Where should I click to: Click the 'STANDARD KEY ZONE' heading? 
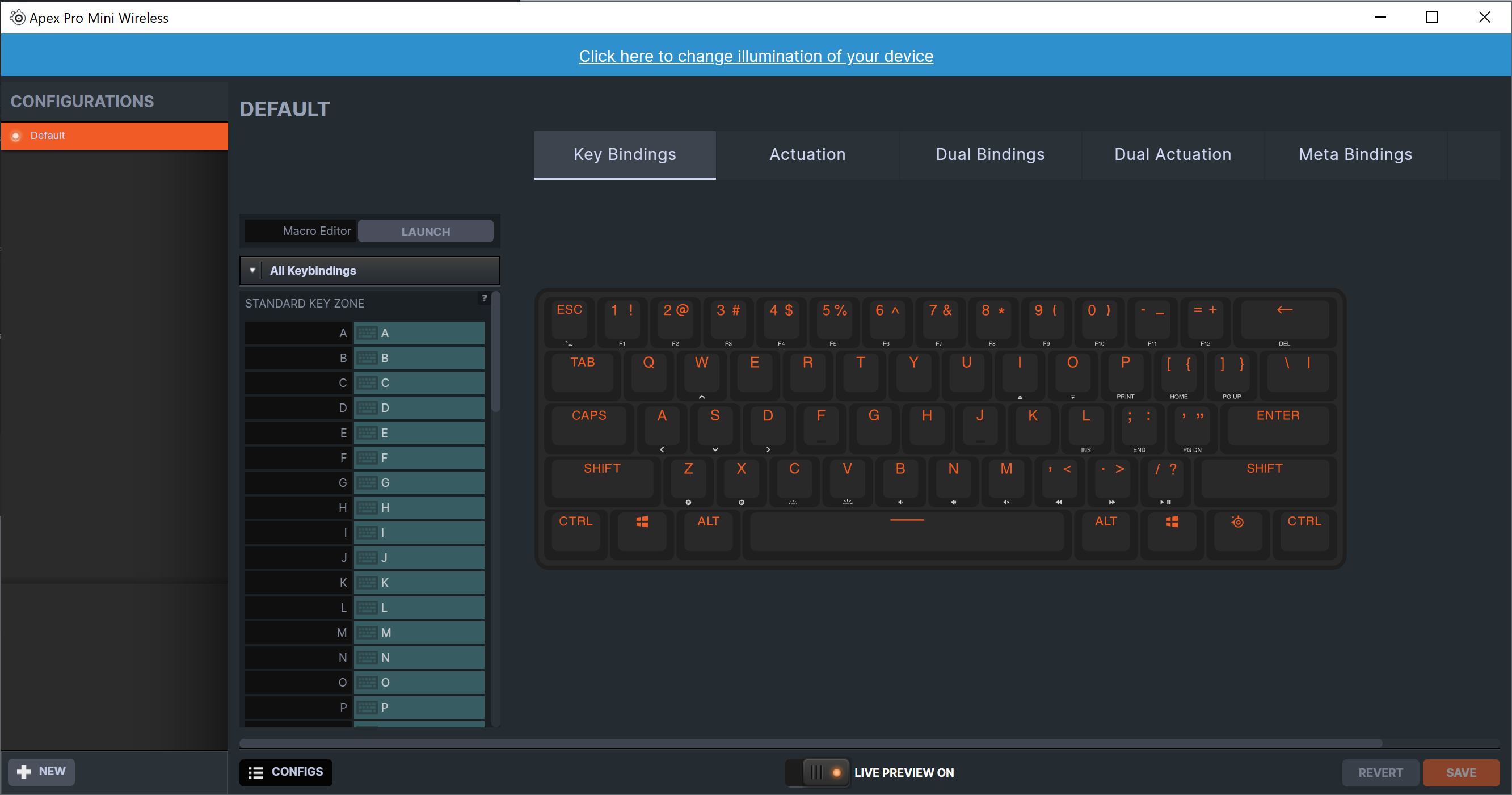(x=305, y=304)
